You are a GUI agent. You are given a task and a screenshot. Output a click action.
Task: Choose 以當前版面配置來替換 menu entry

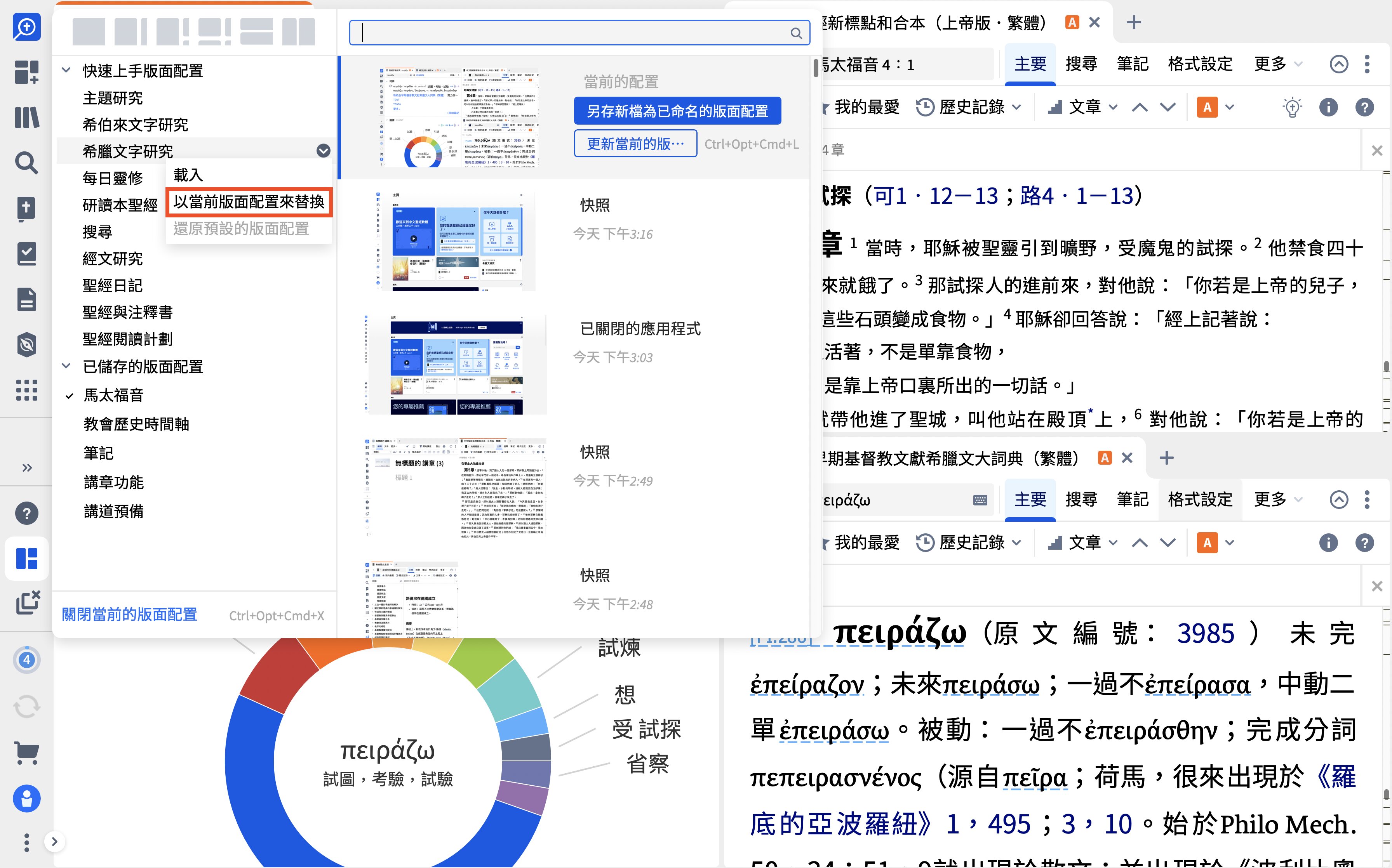(249, 202)
